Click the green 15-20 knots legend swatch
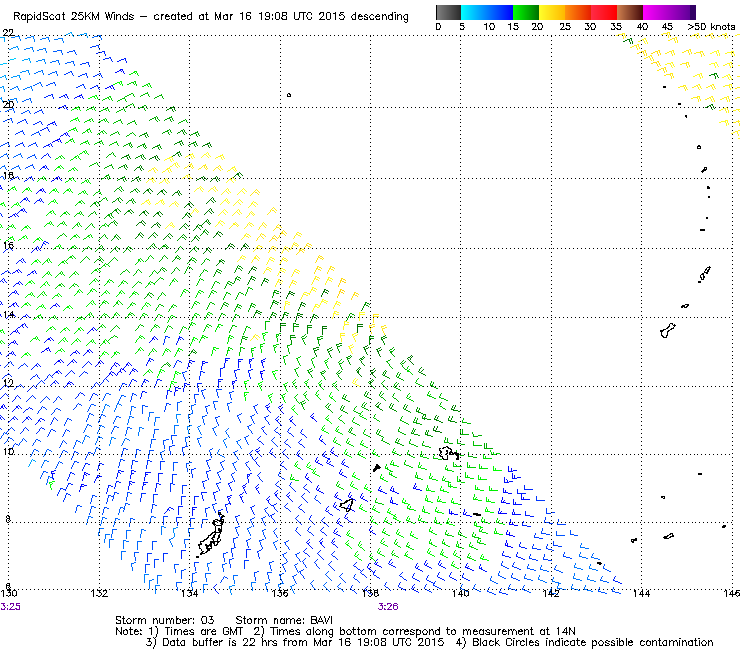740x650 pixels. coord(526,12)
